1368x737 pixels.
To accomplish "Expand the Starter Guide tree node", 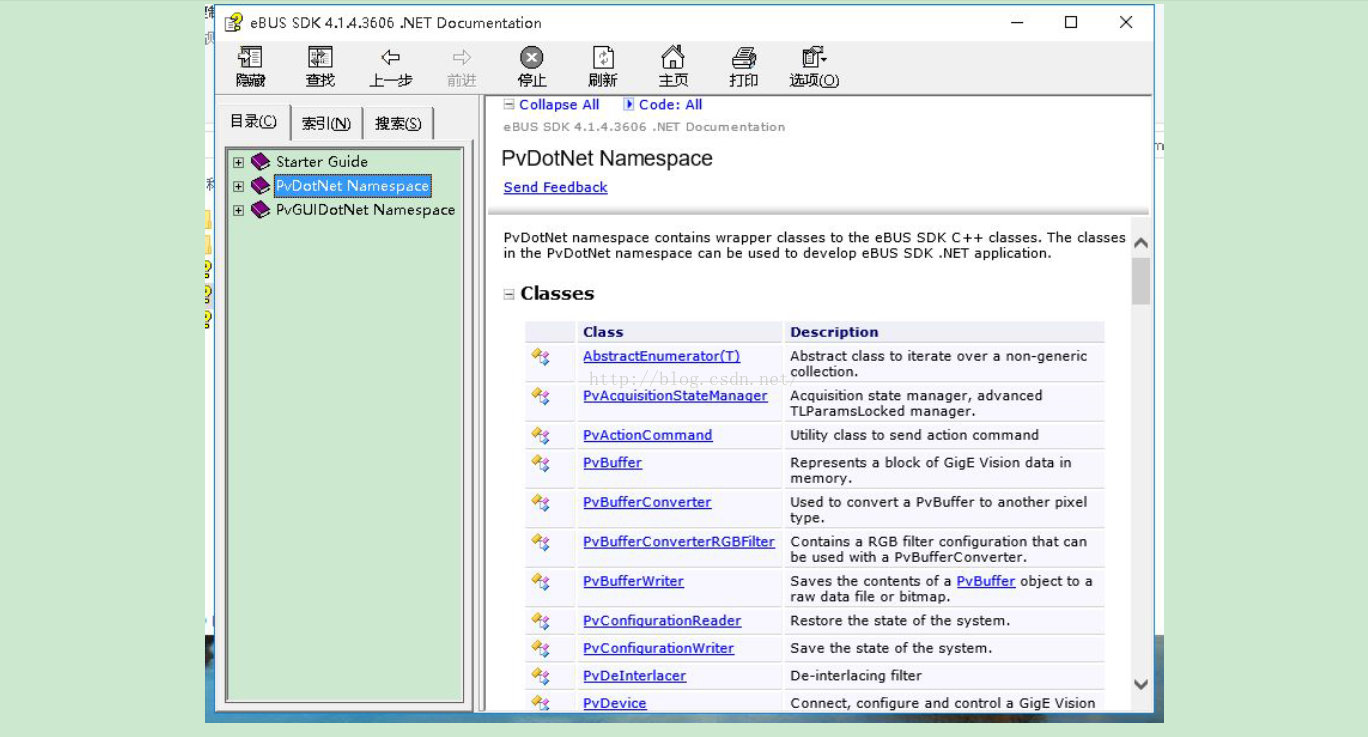I will pyautogui.click(x=238, y=162).
